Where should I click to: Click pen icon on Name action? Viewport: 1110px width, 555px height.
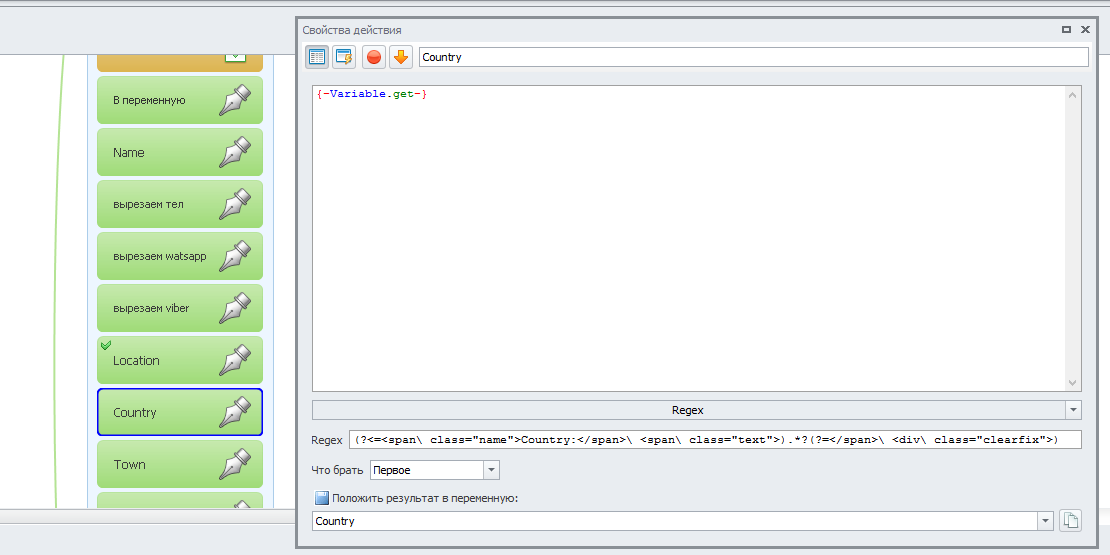click(235, 152)
